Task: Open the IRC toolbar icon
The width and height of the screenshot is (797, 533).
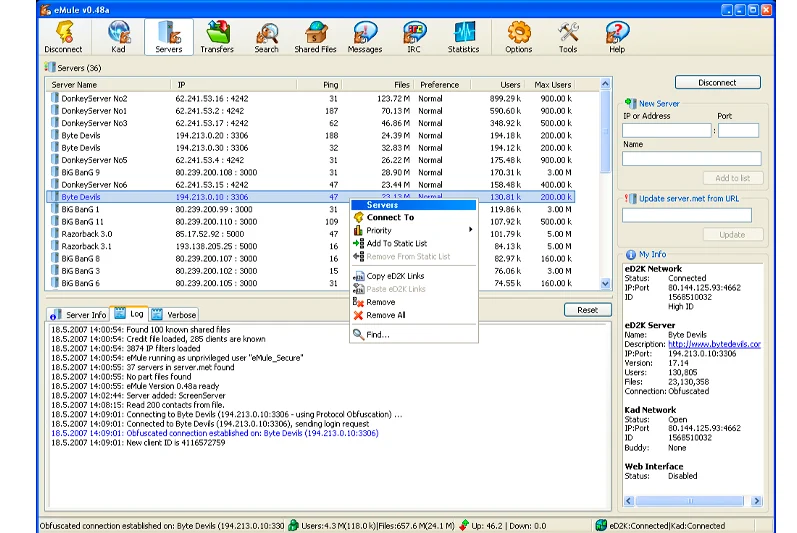Action: [x=413, y=37]
